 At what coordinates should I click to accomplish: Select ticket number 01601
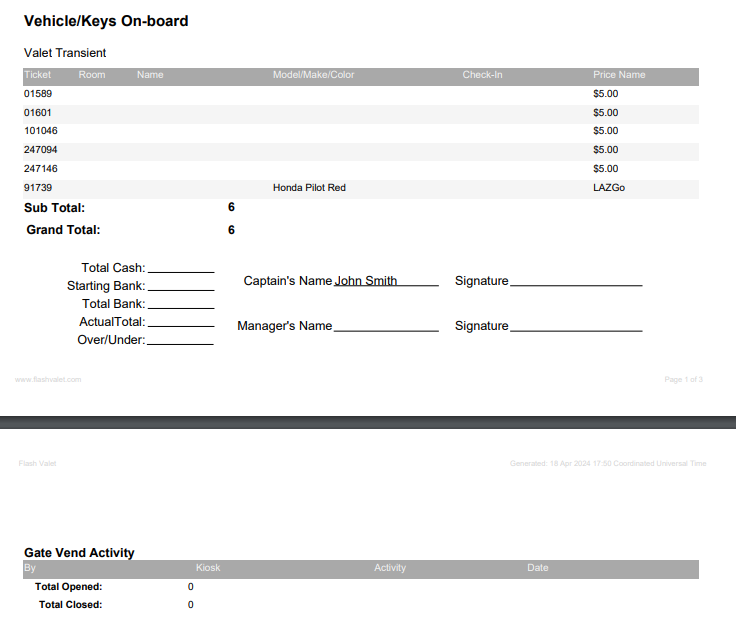click(38, 113)
